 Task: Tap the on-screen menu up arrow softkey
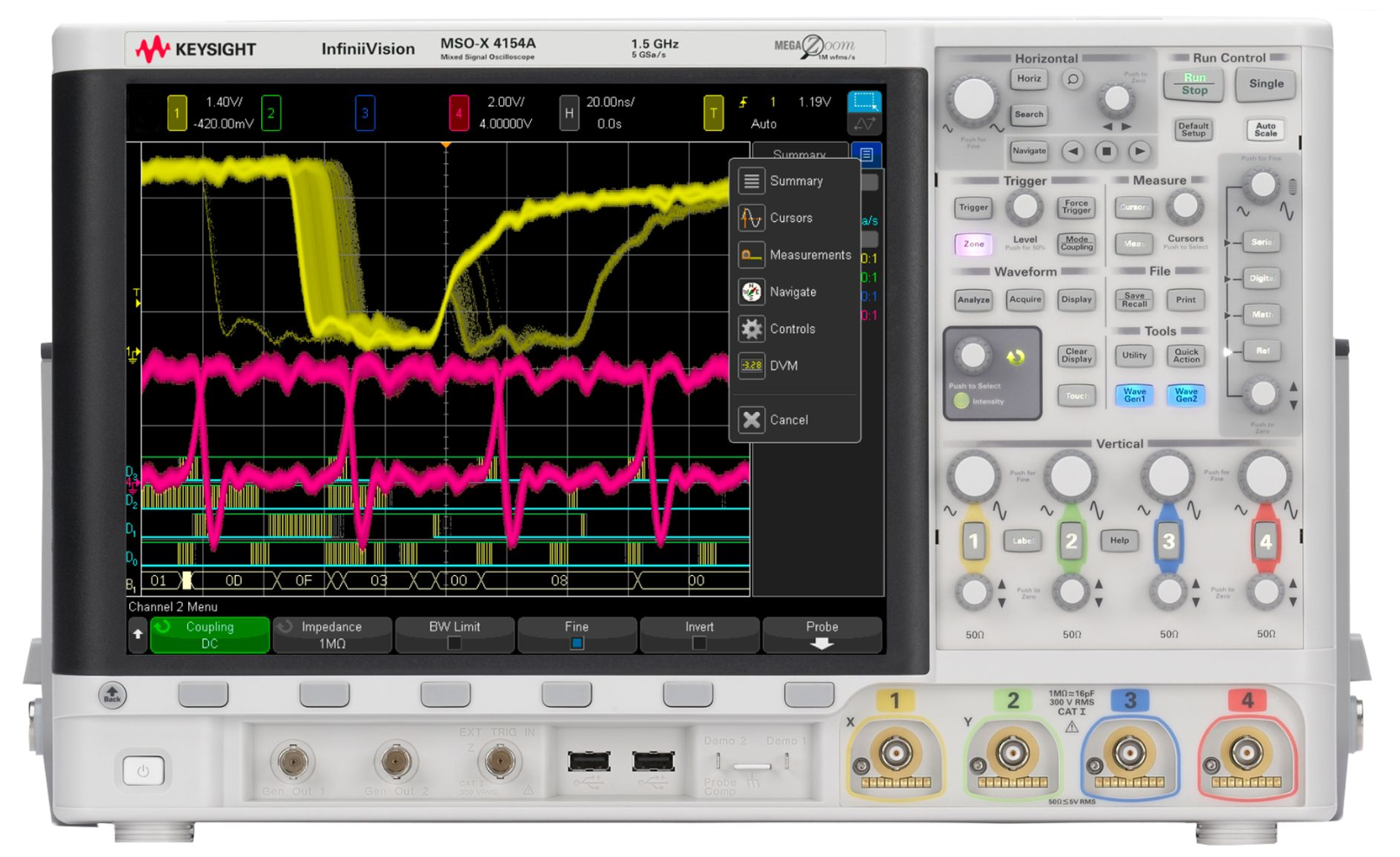pyautogui.click(x=138, y=635)
